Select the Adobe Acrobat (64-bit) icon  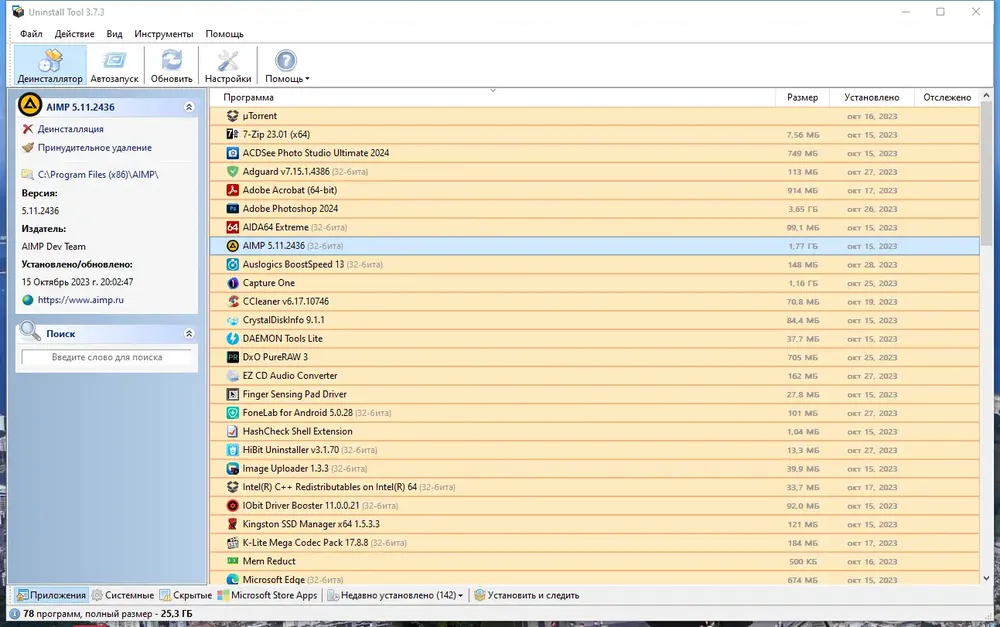pyautogui.click(x=233, y=190)
